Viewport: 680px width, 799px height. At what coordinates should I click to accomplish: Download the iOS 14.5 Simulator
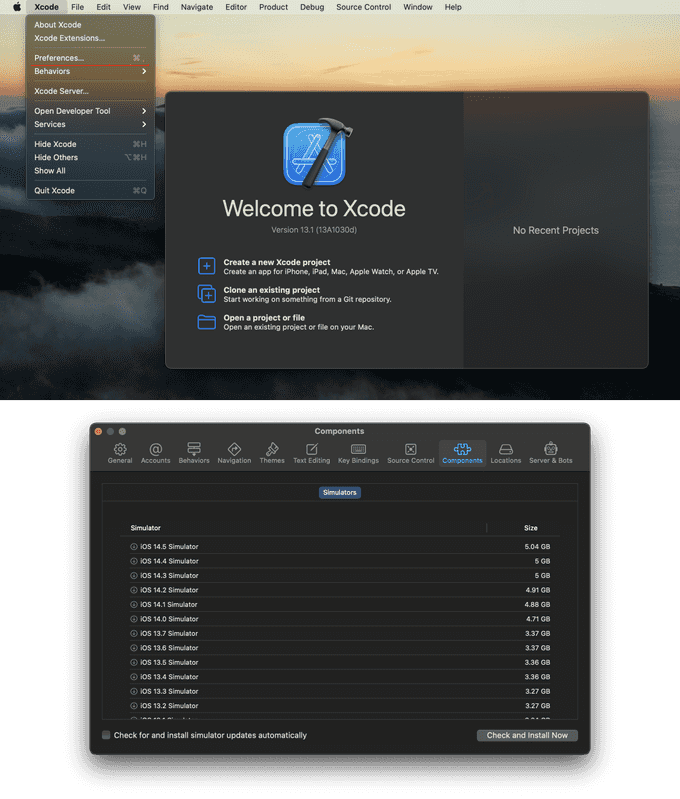click(134, 546)
